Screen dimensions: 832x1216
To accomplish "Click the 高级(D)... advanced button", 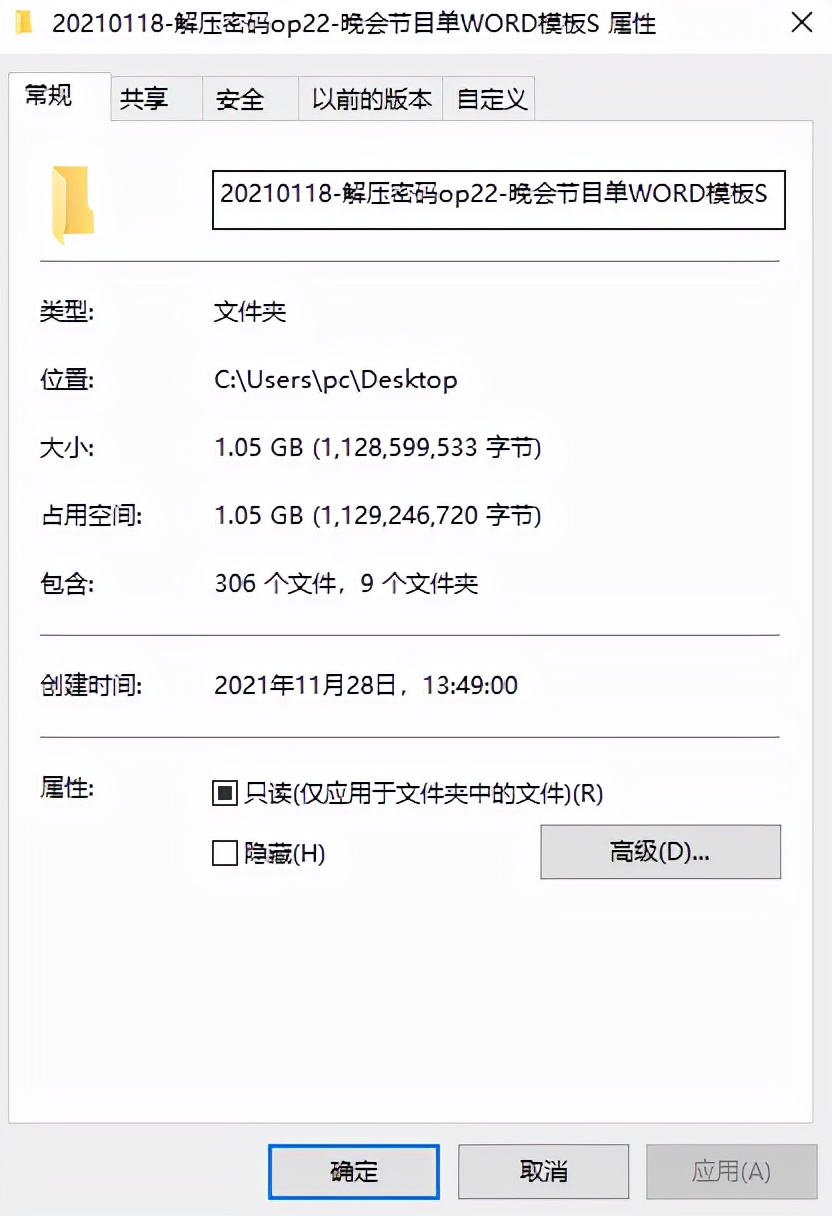I will coord(660,851).
